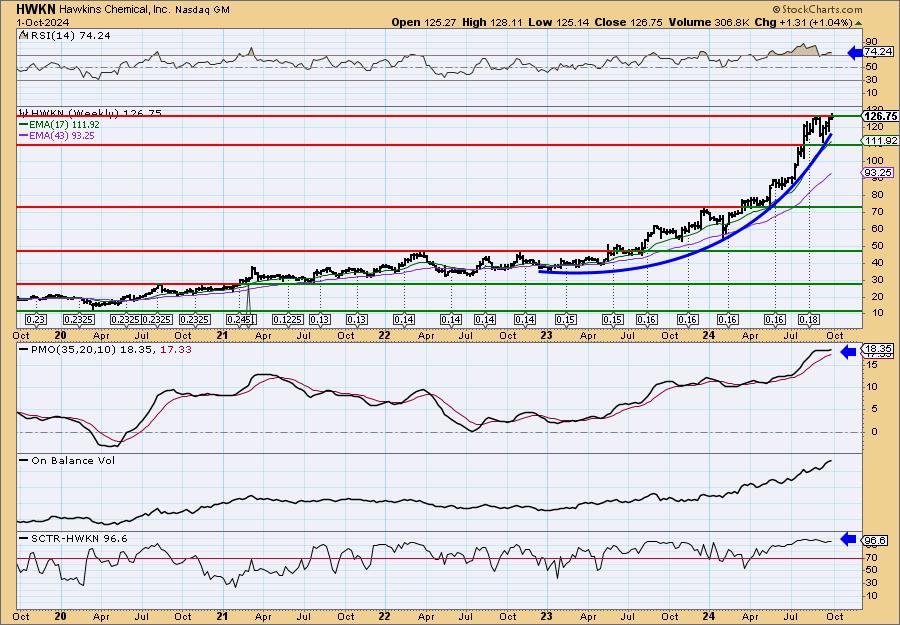Click the HWKN ticker symbol in the header

tap(36, 9)
